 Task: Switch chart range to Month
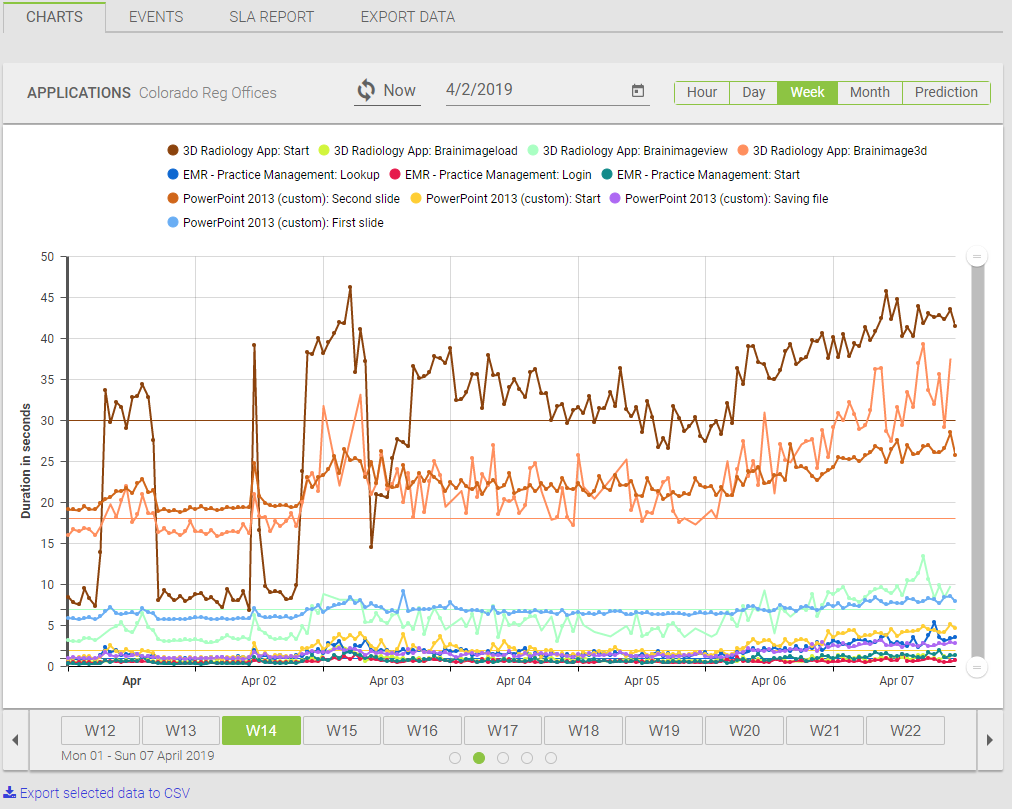pos(869,92)
